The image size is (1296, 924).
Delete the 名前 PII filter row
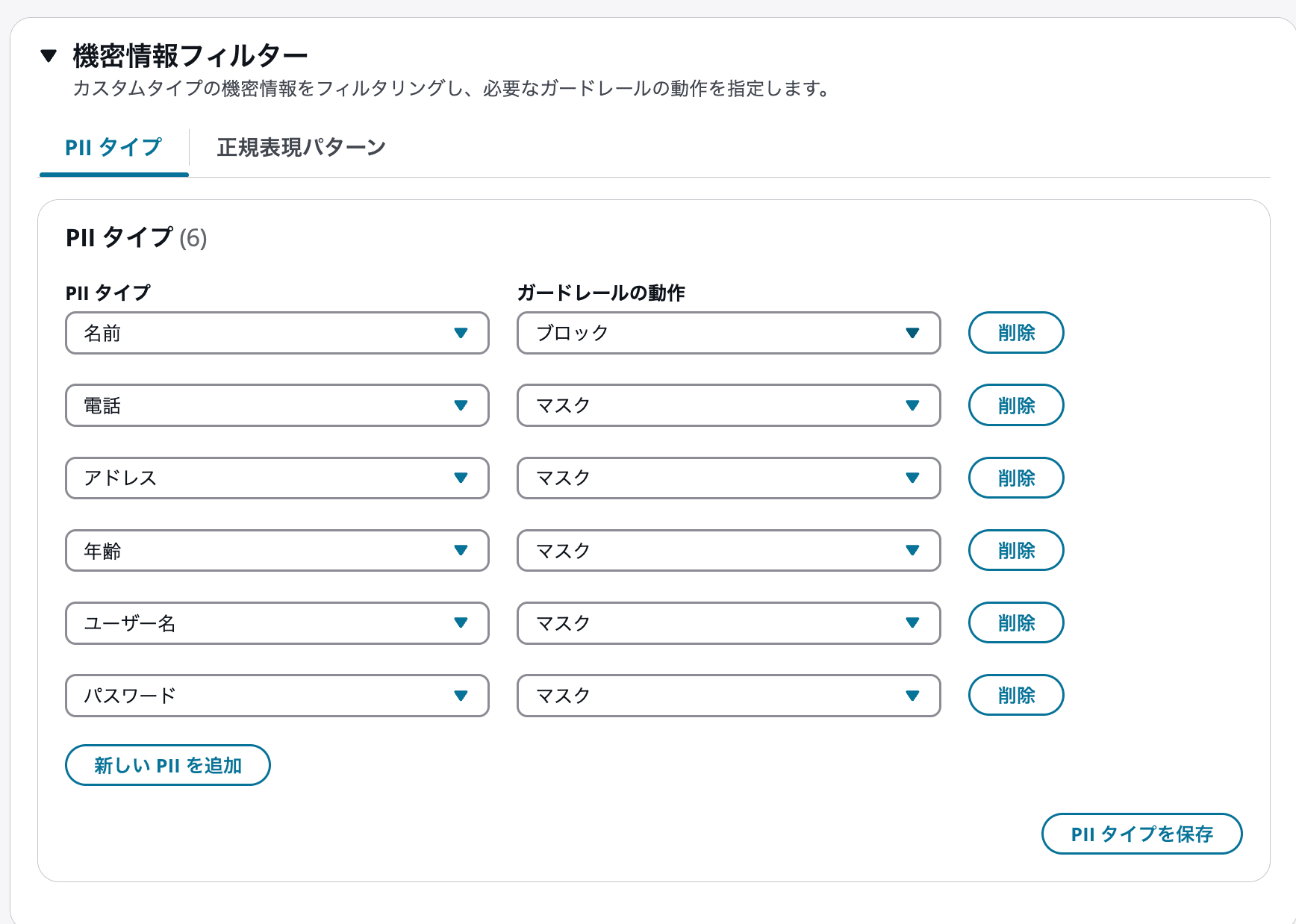1015,333
